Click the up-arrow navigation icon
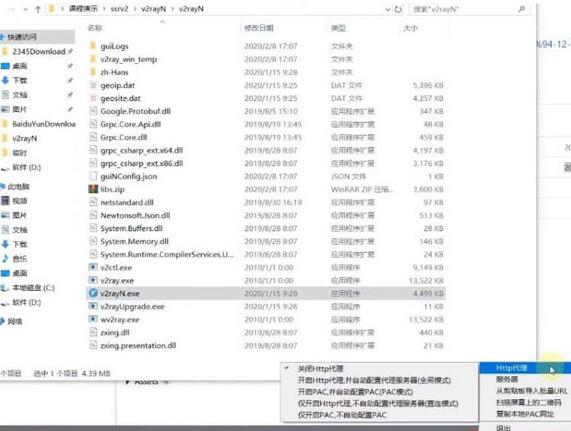Screen dimensions: 571x431 38,9
